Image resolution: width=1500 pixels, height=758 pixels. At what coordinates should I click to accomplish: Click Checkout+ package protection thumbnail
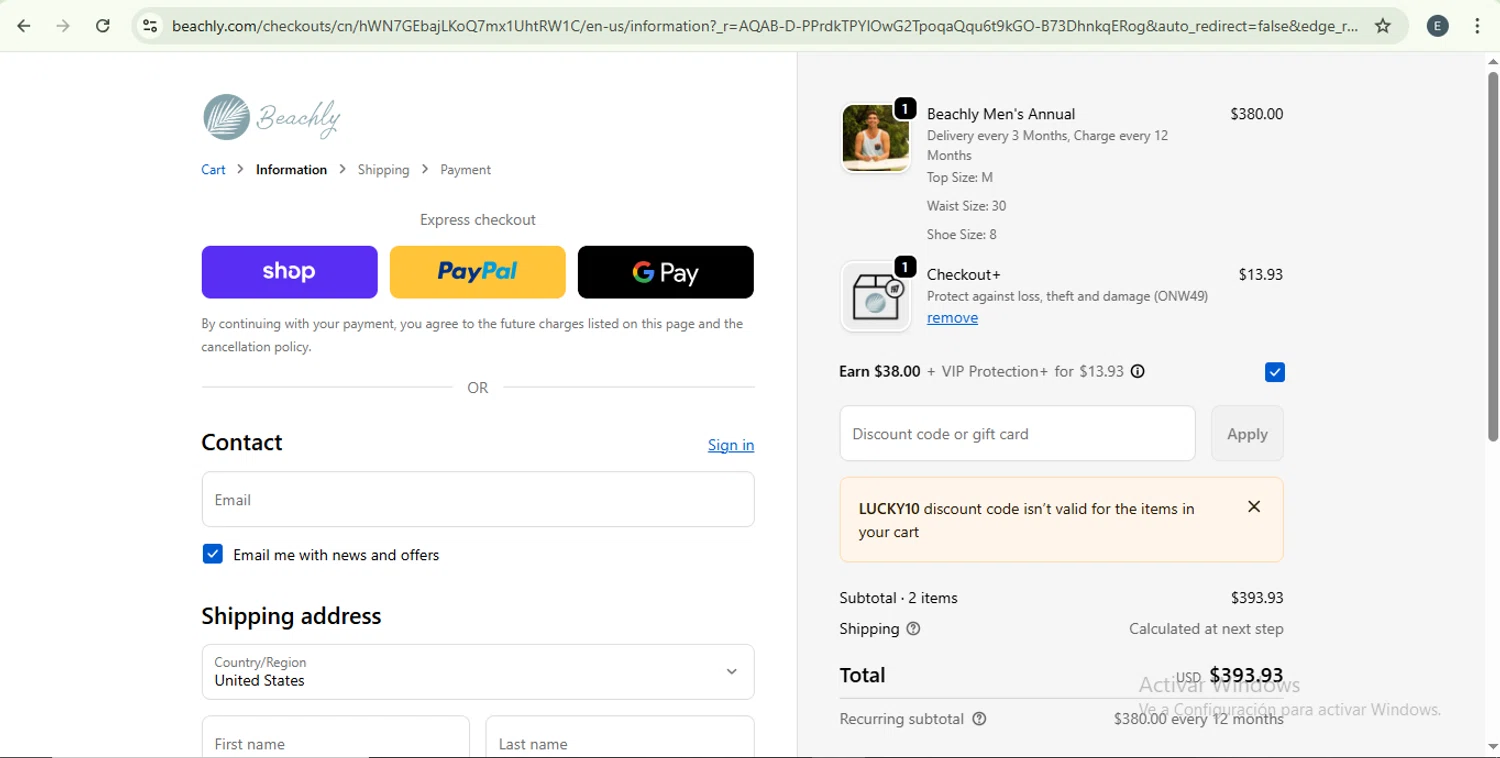coord(876,296)
